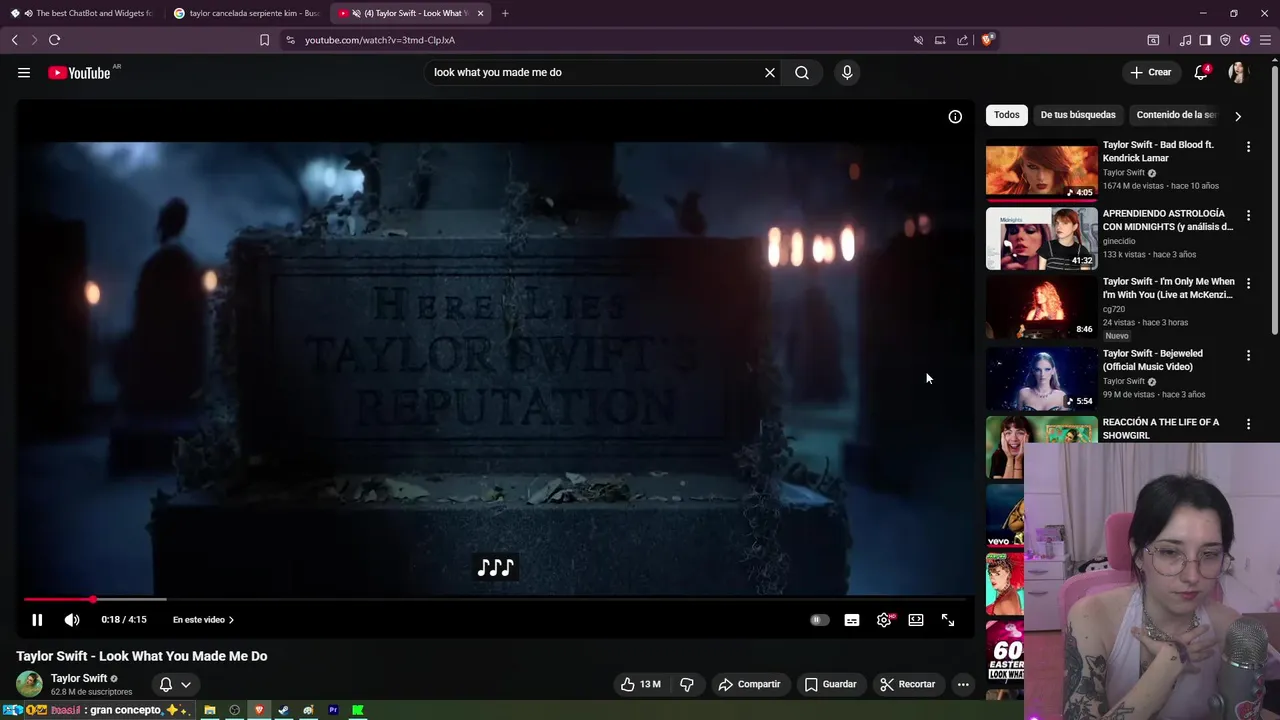The height and width of the screenshot is (720, 1280).
Task: Switch to the 'taylor cancelada serpiente' tab
Action: pos(246,13)
